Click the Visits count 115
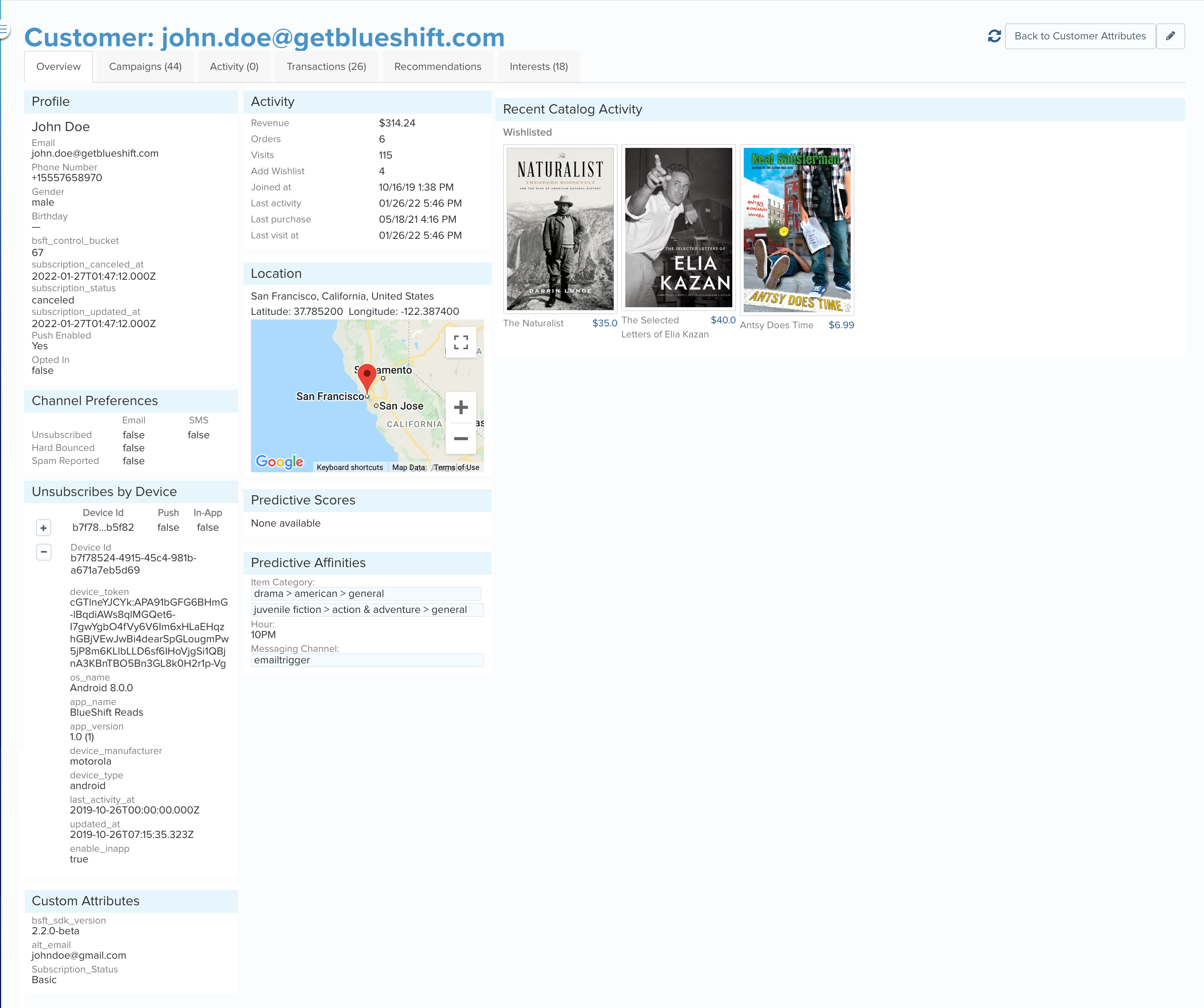Screen dimensions: 1204x1008 pyautogui.click(x=385, y=156)
